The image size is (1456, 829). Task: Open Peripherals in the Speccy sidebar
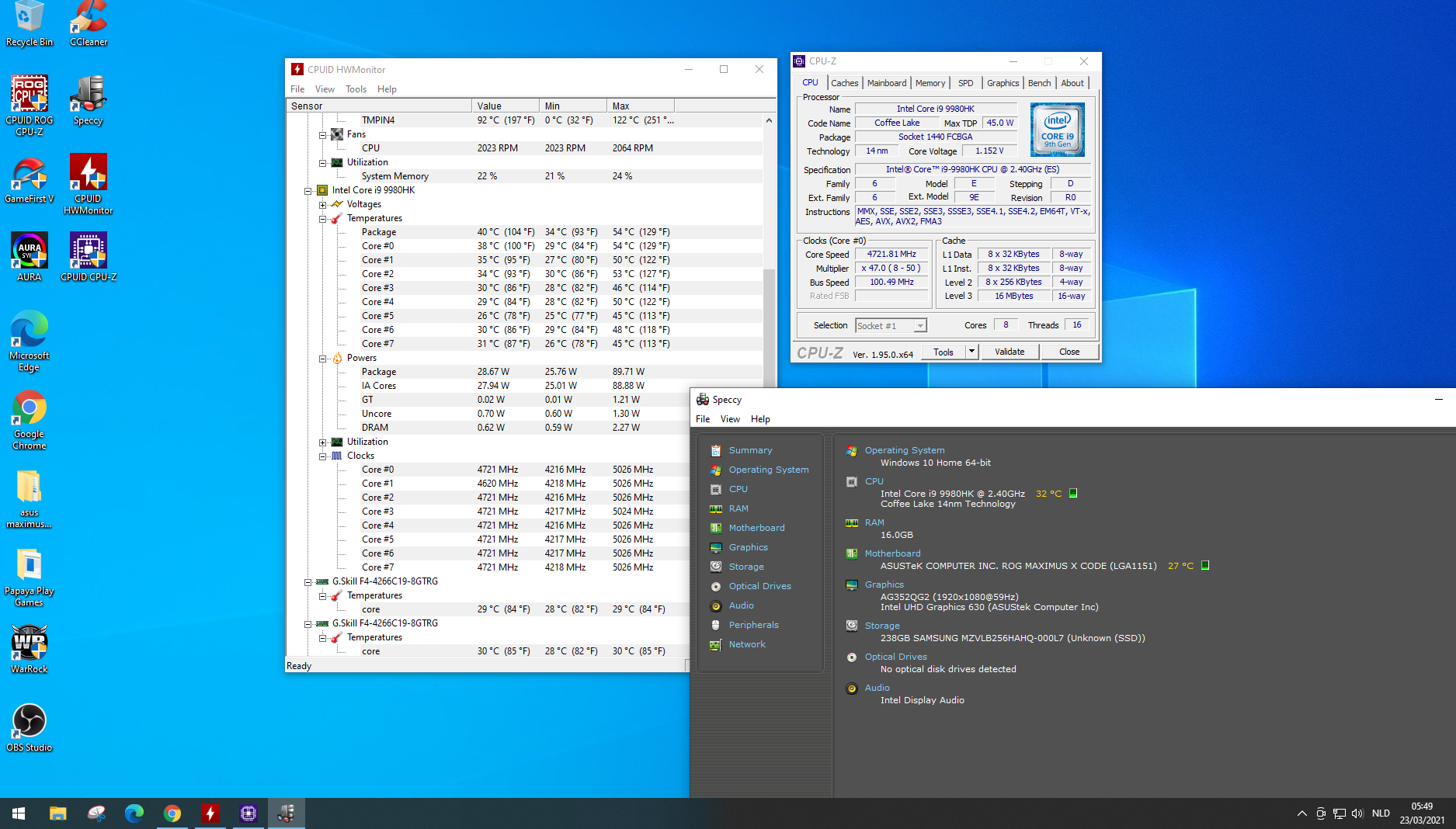tap(754, 625)
